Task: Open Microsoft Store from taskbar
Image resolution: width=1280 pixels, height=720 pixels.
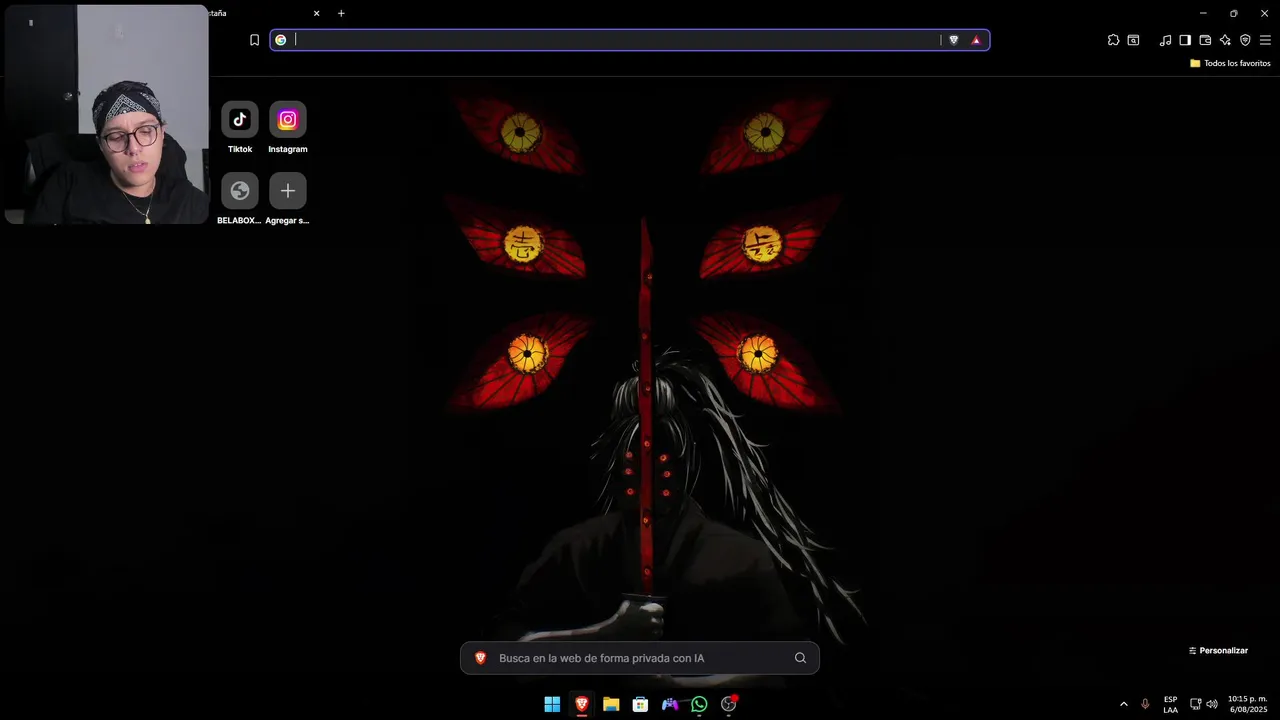Action: 640,704
